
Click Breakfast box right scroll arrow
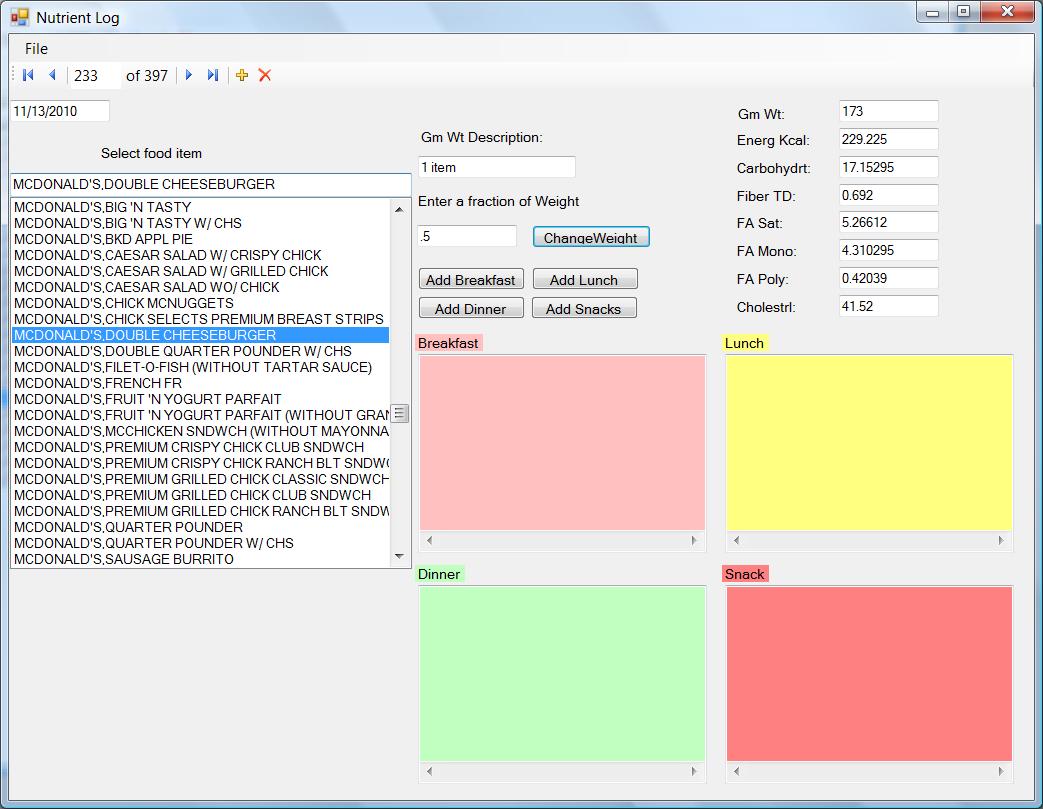[694, 540]
